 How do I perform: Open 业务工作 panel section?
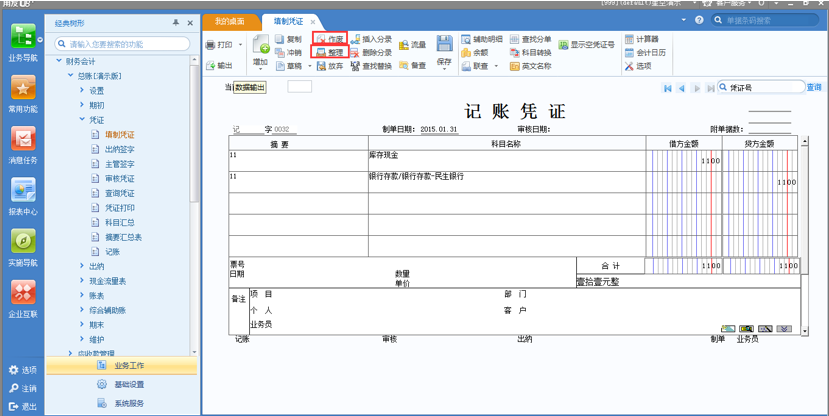pos(122,365)
